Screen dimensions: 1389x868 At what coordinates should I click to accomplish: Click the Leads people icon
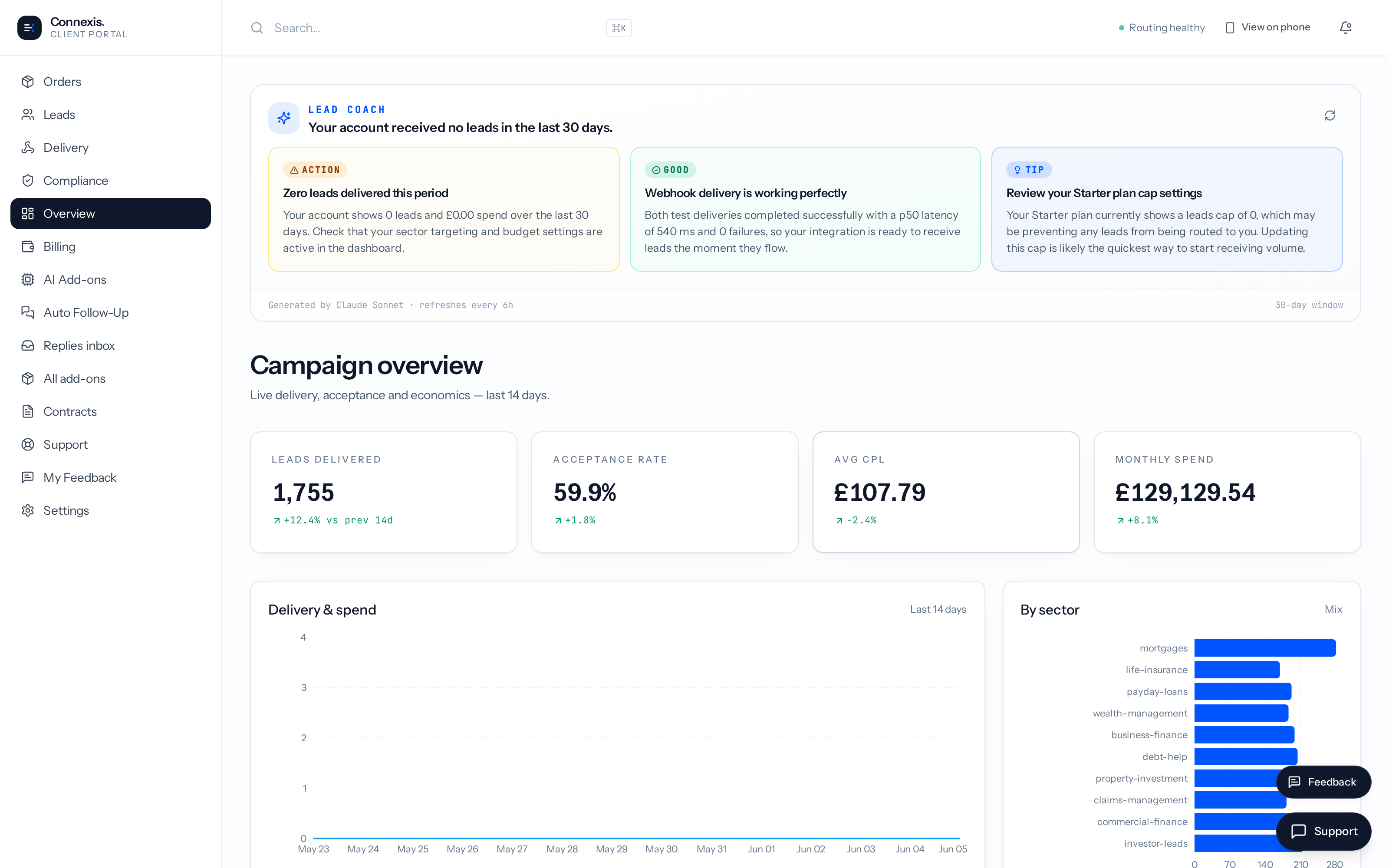tap(27, 115)
